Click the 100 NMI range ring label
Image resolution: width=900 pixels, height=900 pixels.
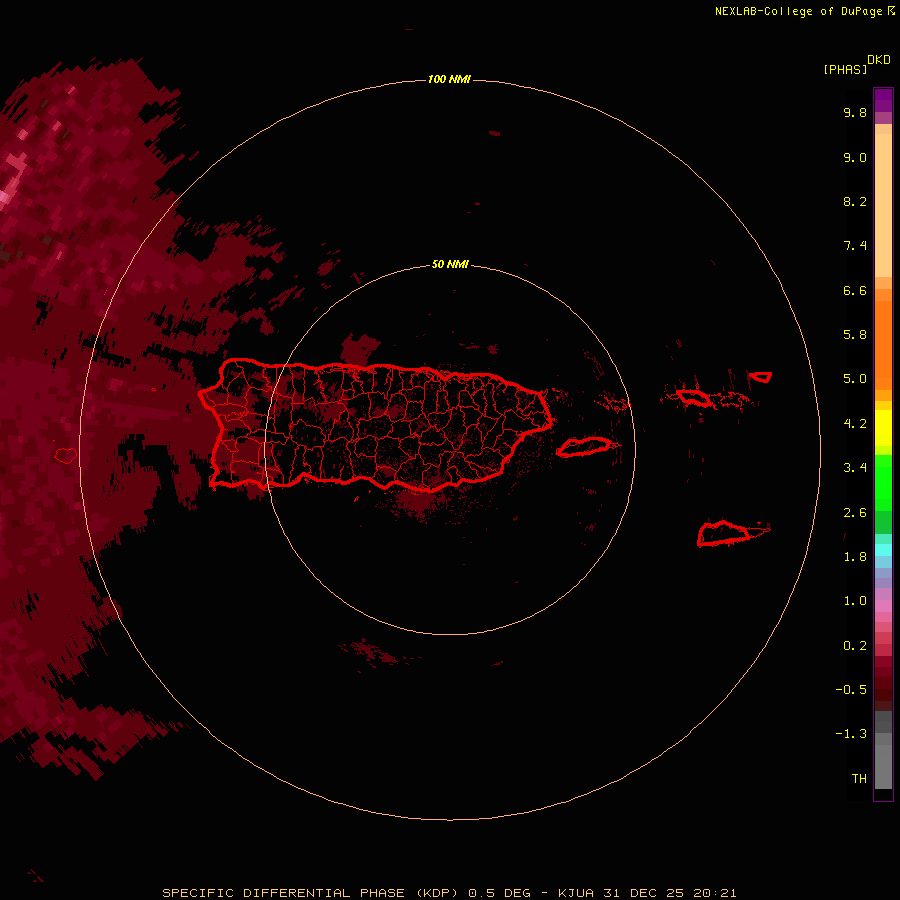[x=449, y=79]
